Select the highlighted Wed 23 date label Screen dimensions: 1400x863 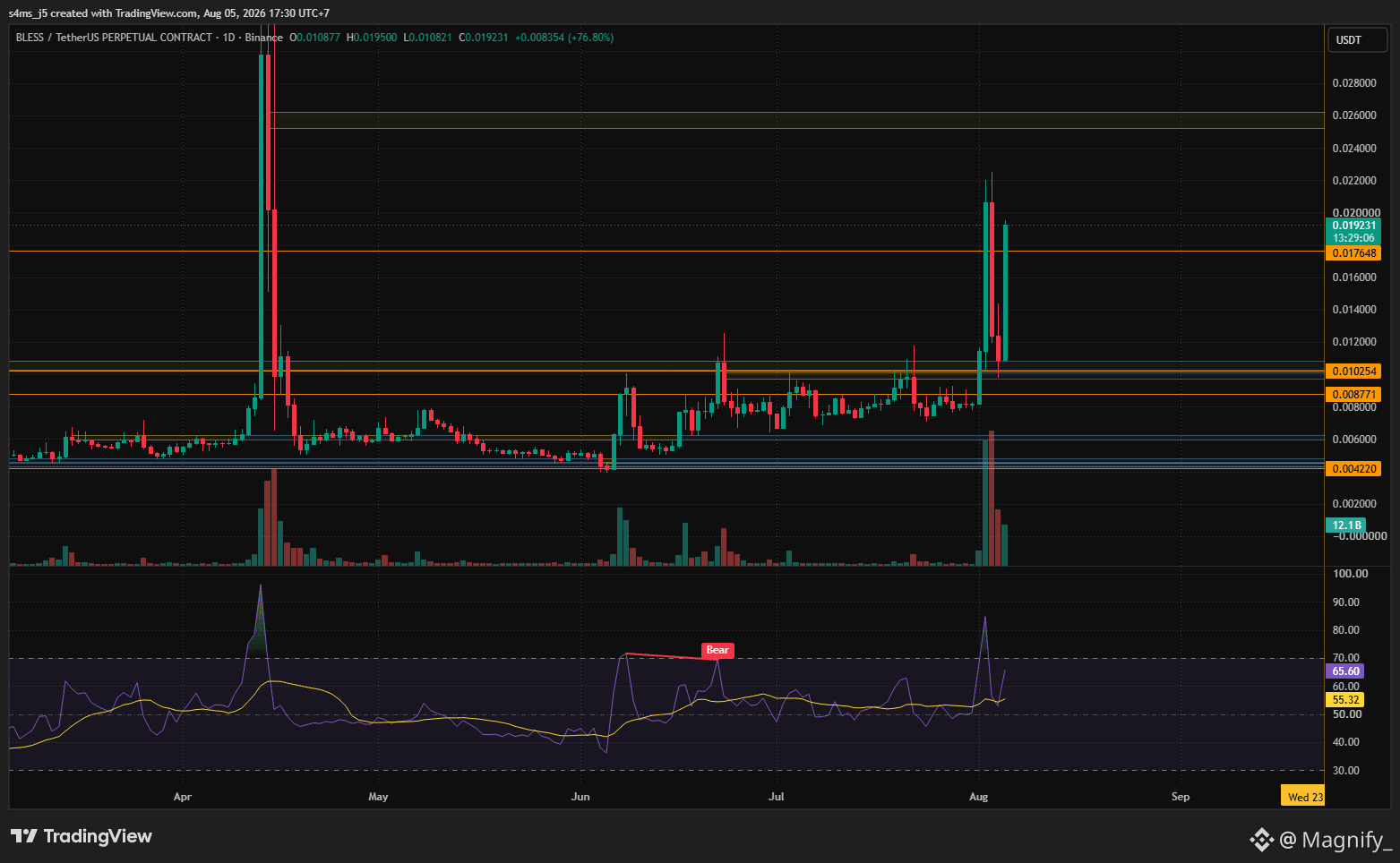pos(1304,797)
